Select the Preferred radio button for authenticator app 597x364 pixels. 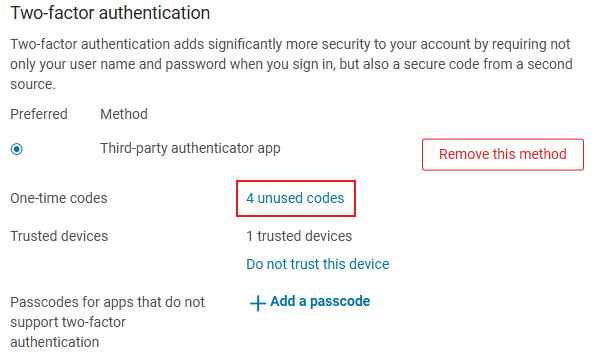17,149
